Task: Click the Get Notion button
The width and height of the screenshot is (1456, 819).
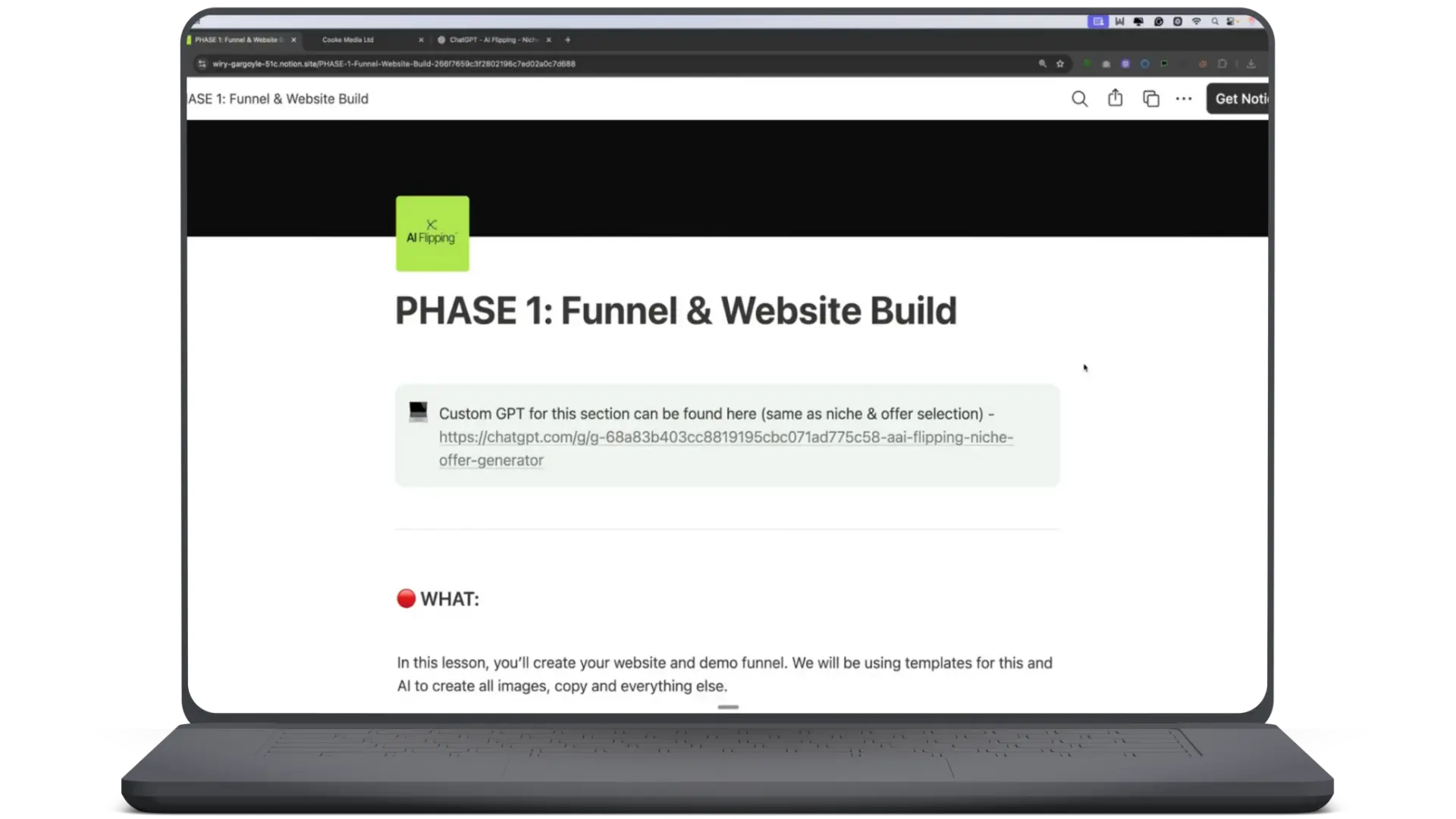Action: pos(1239,99)
